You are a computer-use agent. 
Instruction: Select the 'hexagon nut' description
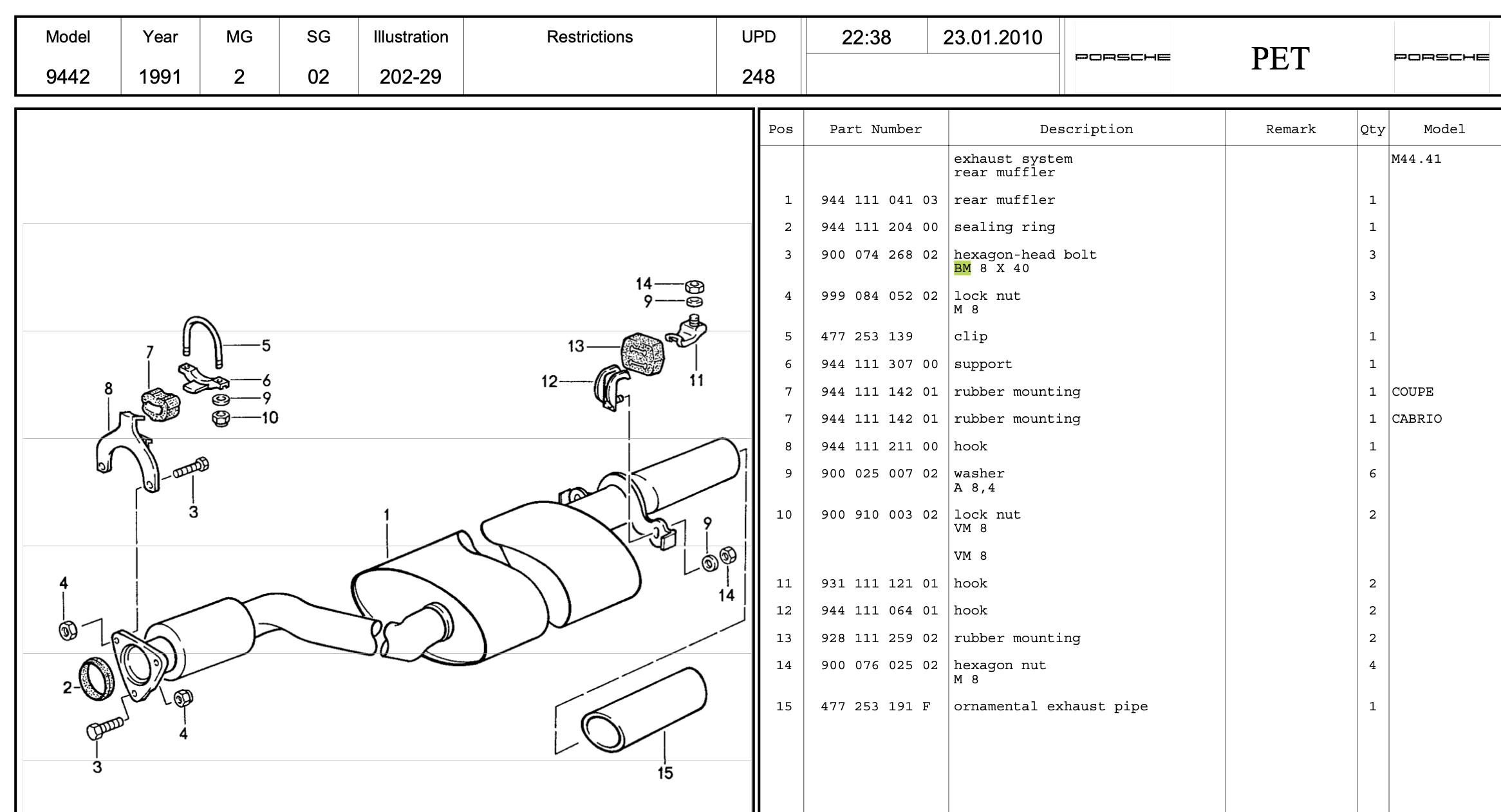[x=1000, y=665]
